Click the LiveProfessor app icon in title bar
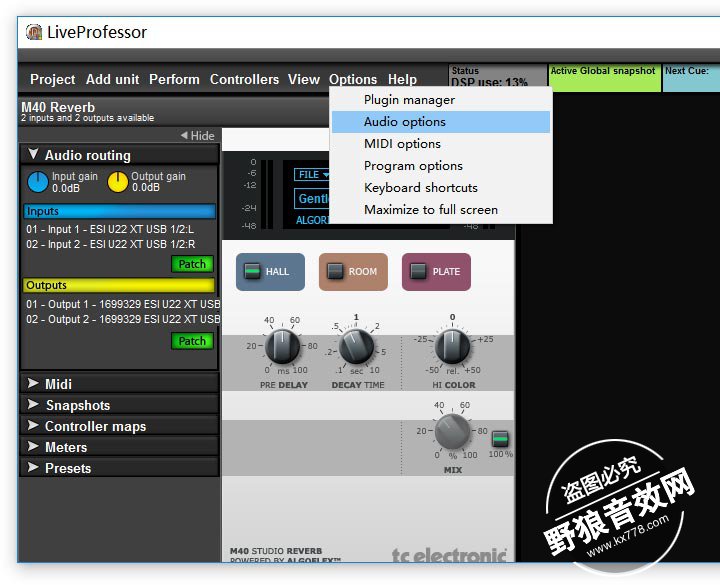The height and width of the screenshot is (585, 720). point(34,32)
